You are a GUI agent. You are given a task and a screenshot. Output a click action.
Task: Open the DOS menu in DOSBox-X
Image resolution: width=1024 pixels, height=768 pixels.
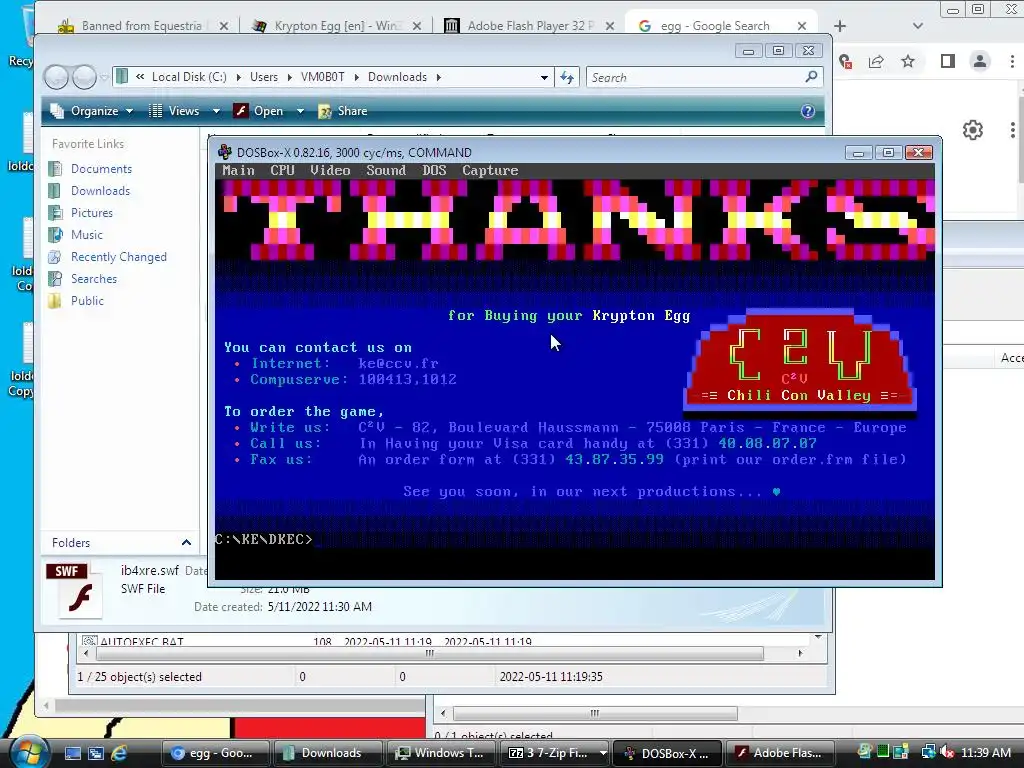[x=434, y=170]
